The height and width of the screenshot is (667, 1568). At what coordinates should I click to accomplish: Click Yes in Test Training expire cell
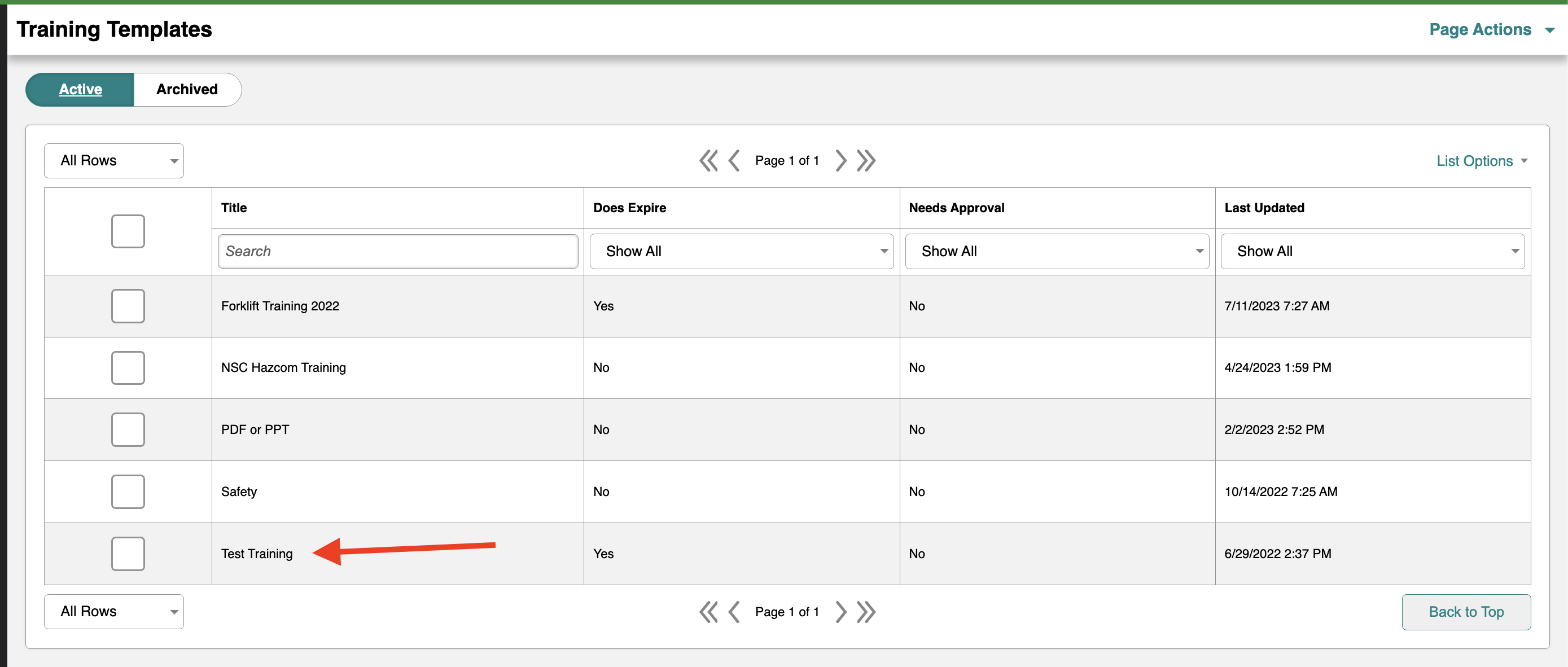coord(603,554)
